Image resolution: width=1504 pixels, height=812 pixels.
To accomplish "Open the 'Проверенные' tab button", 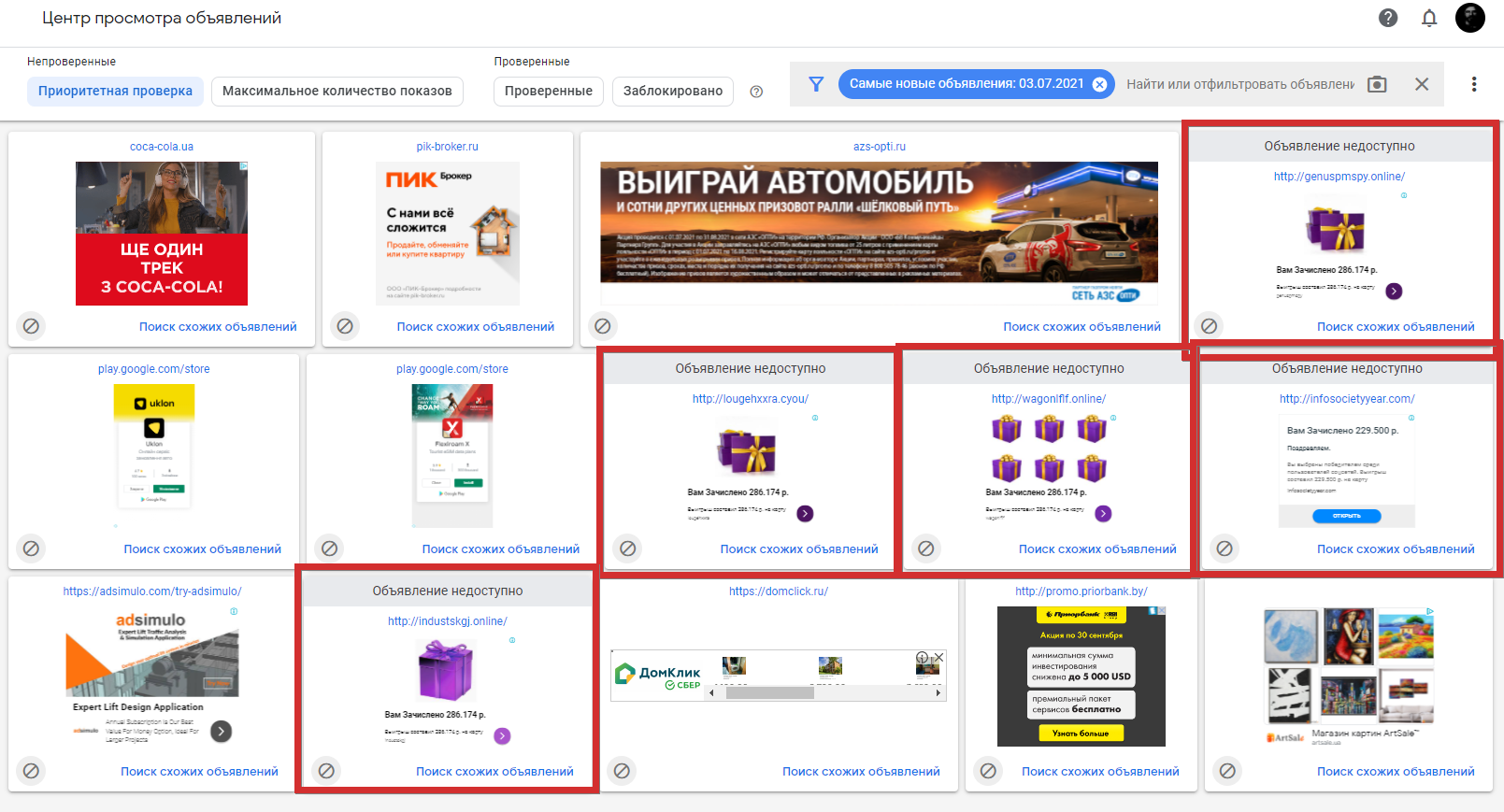I will click(548, 91).
